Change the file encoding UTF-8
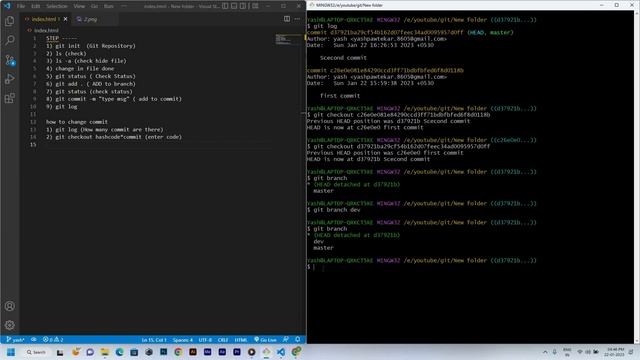 click(205, 340)
